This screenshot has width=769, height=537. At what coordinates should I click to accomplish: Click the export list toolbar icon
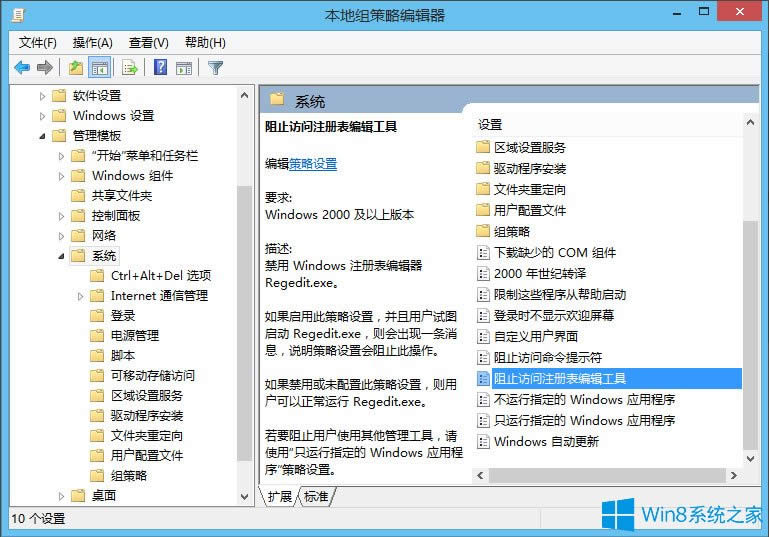130,68
